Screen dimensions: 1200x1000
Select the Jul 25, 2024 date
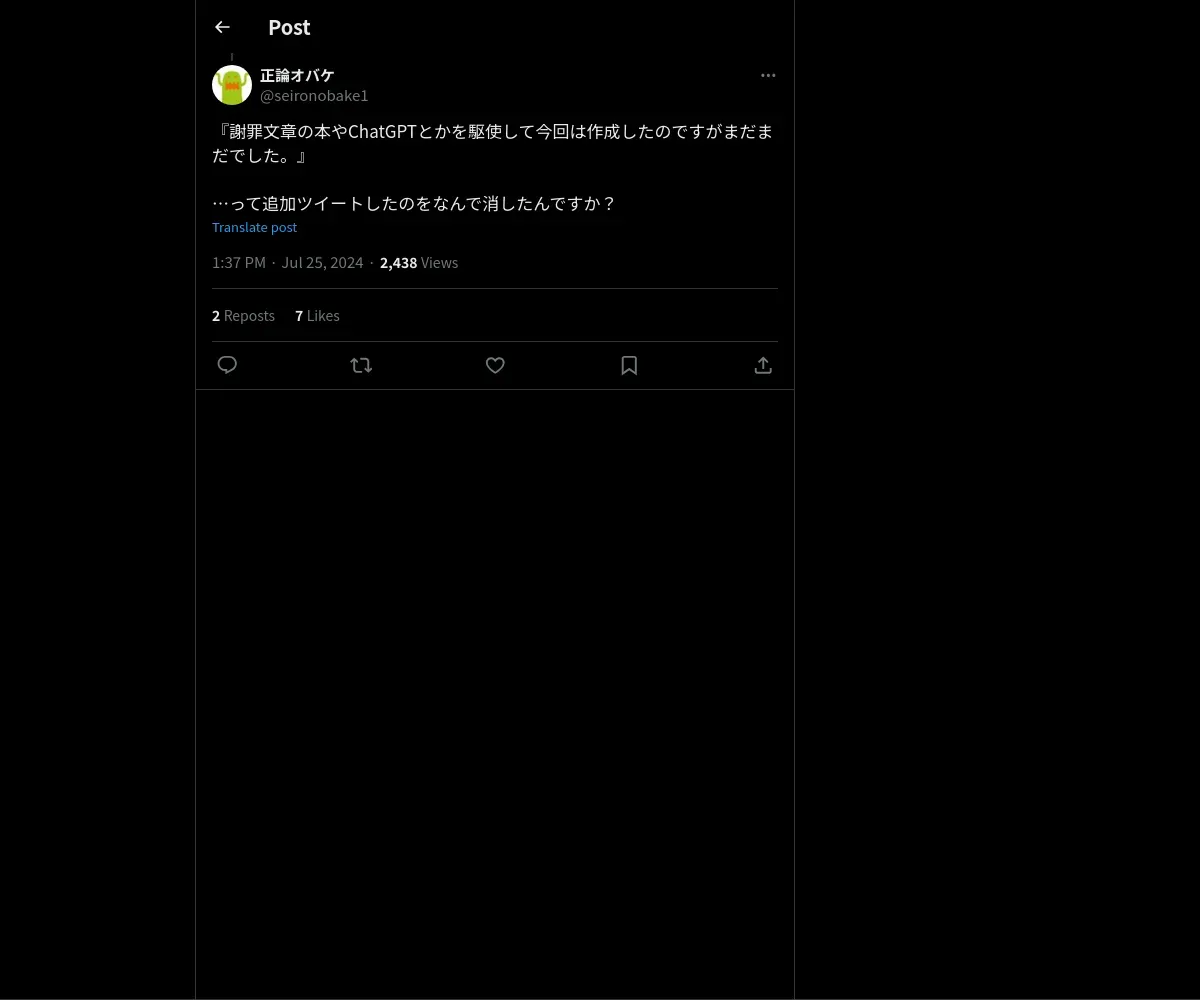pyautogui.click(x=322, y=262)
